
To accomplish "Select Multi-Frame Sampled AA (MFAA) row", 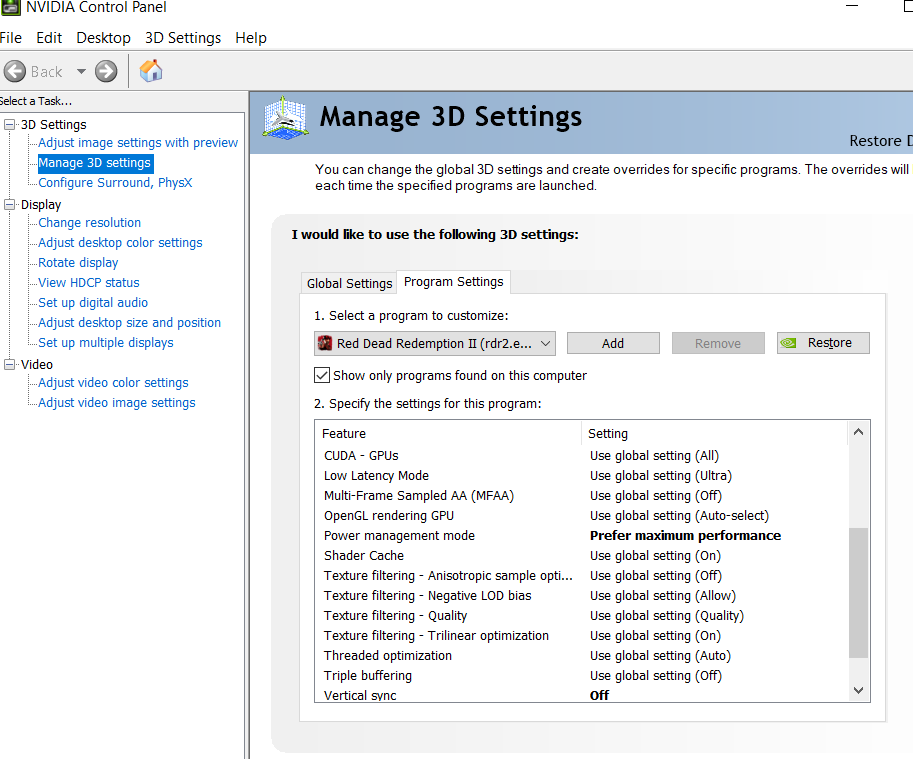I will tap(581, 496).
